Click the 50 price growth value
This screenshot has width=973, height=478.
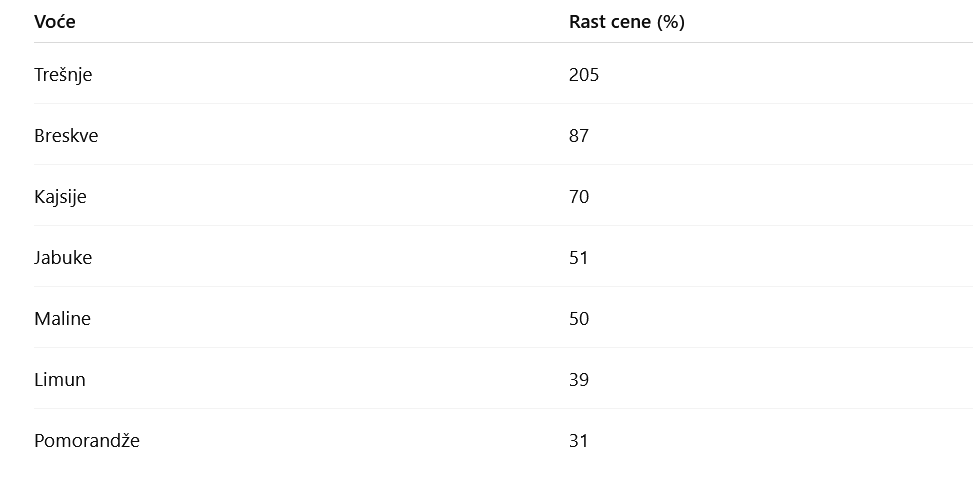pos(579,318)
